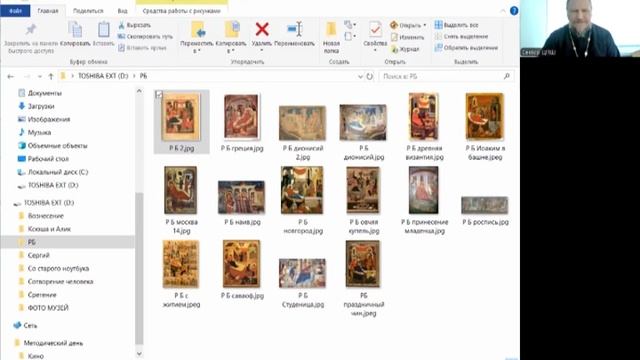Open Свойства of the selected file
This screenshot has height=360, width=640.
coord(375,37)
